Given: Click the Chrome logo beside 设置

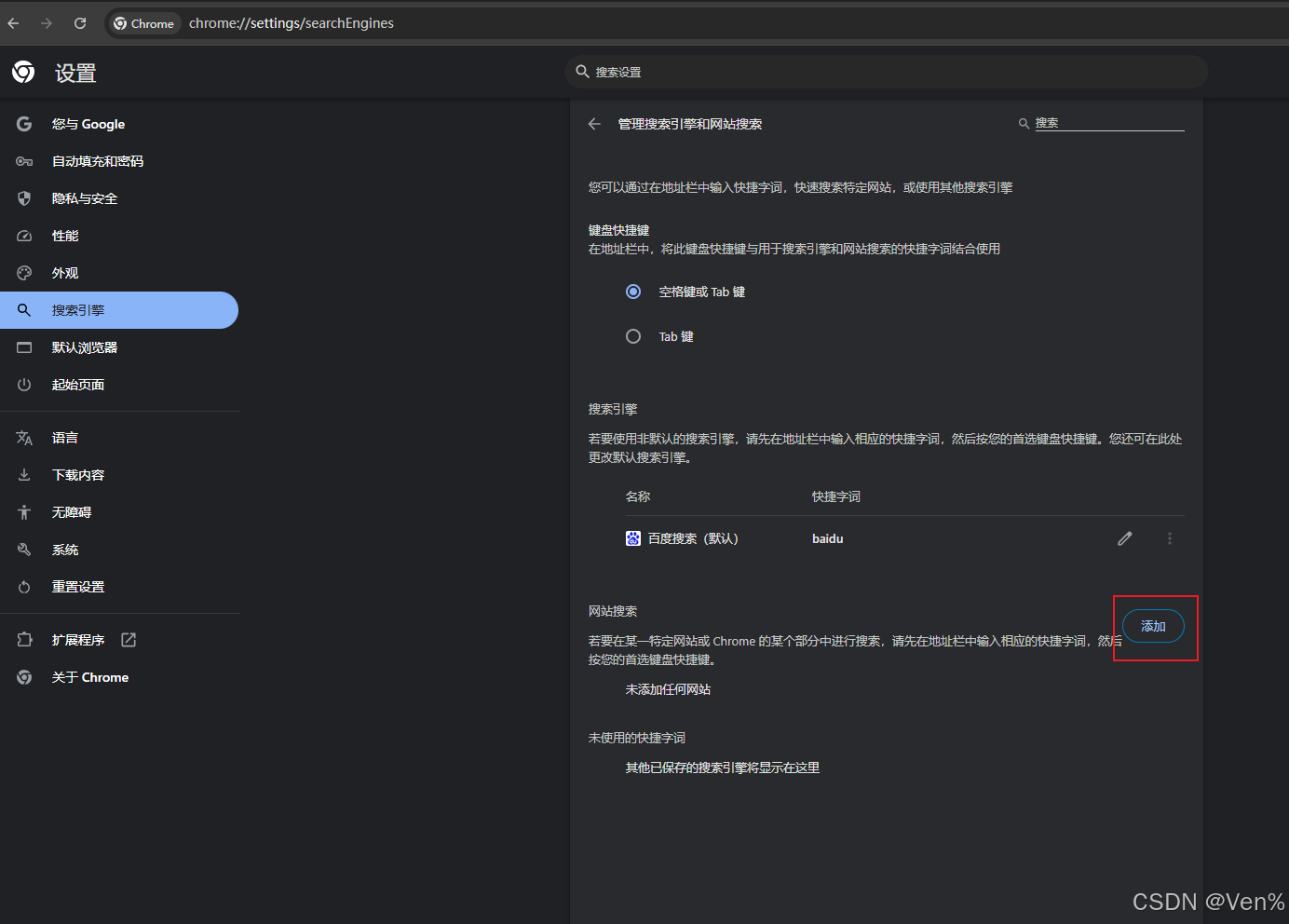Looking at the screenshot, I should [23, 72].
